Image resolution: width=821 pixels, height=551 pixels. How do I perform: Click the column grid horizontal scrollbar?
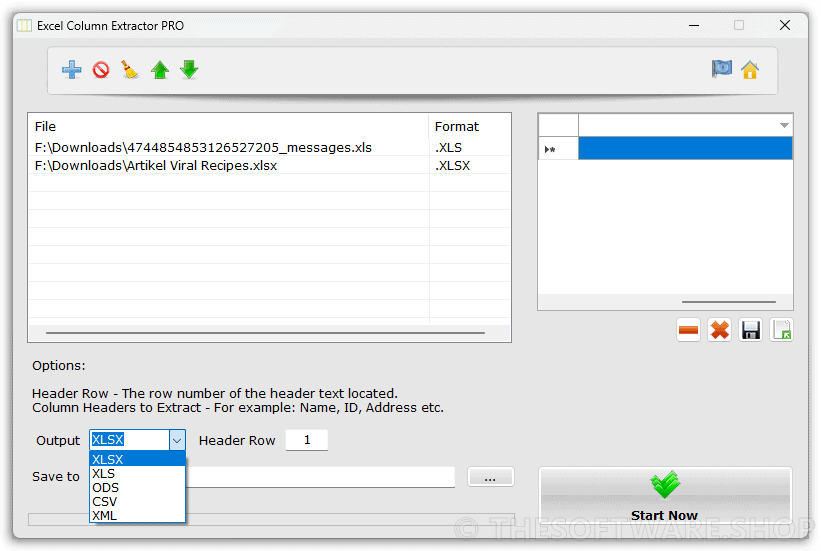point(728,302)
